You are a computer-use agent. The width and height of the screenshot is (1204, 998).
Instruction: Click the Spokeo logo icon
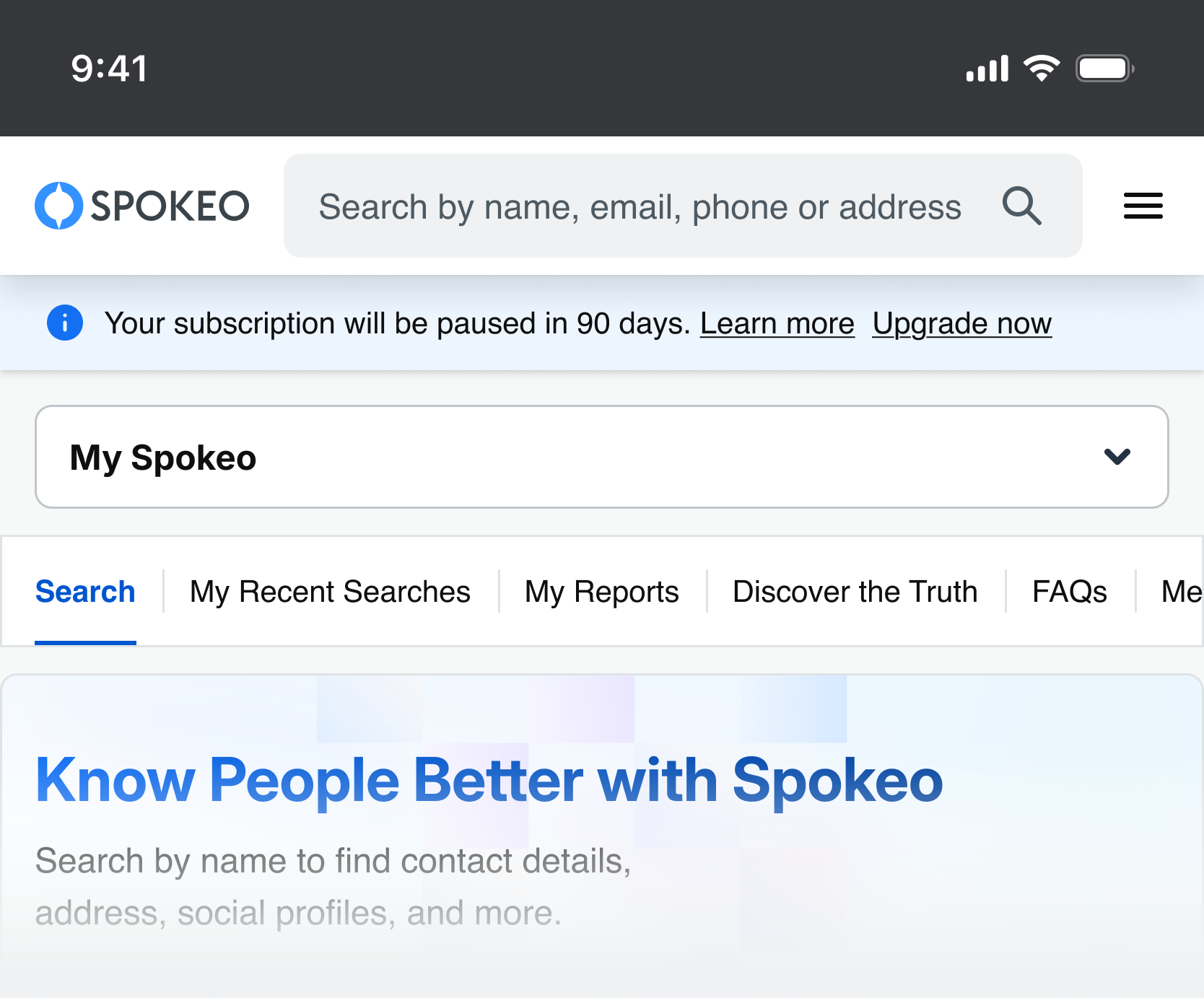[x=58, y=206]
